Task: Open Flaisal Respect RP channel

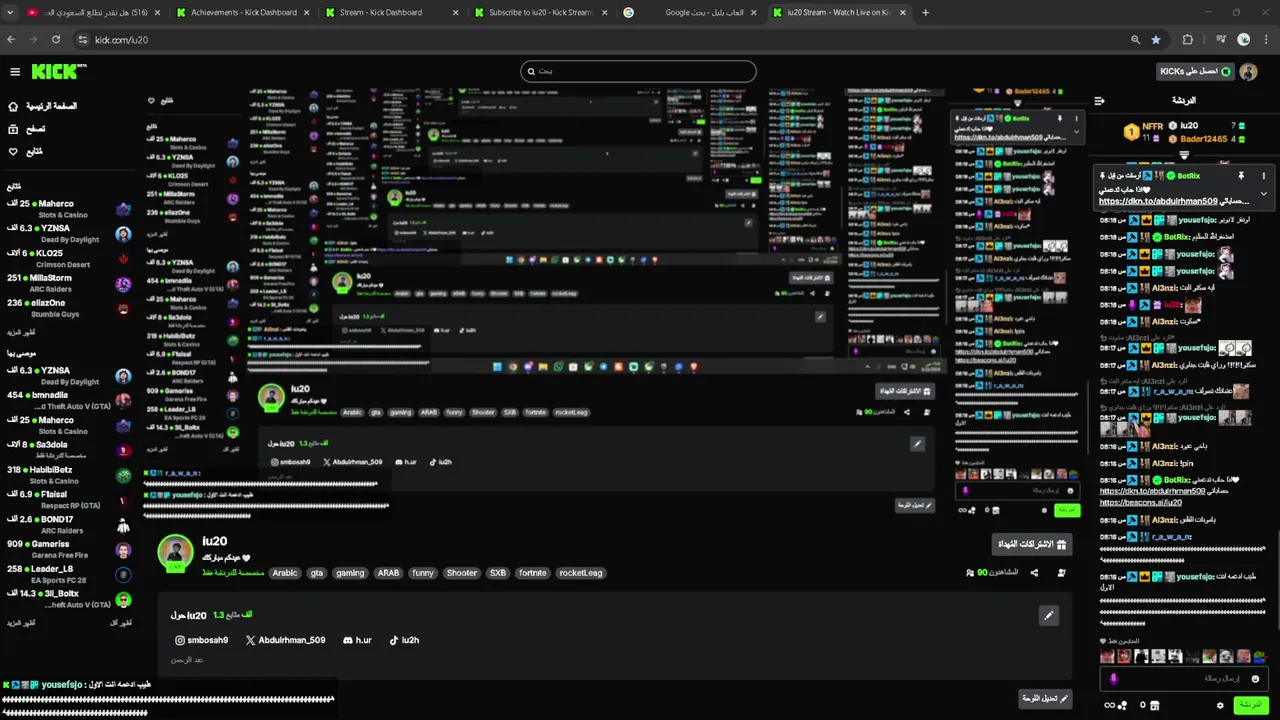Action: [68, 499]
